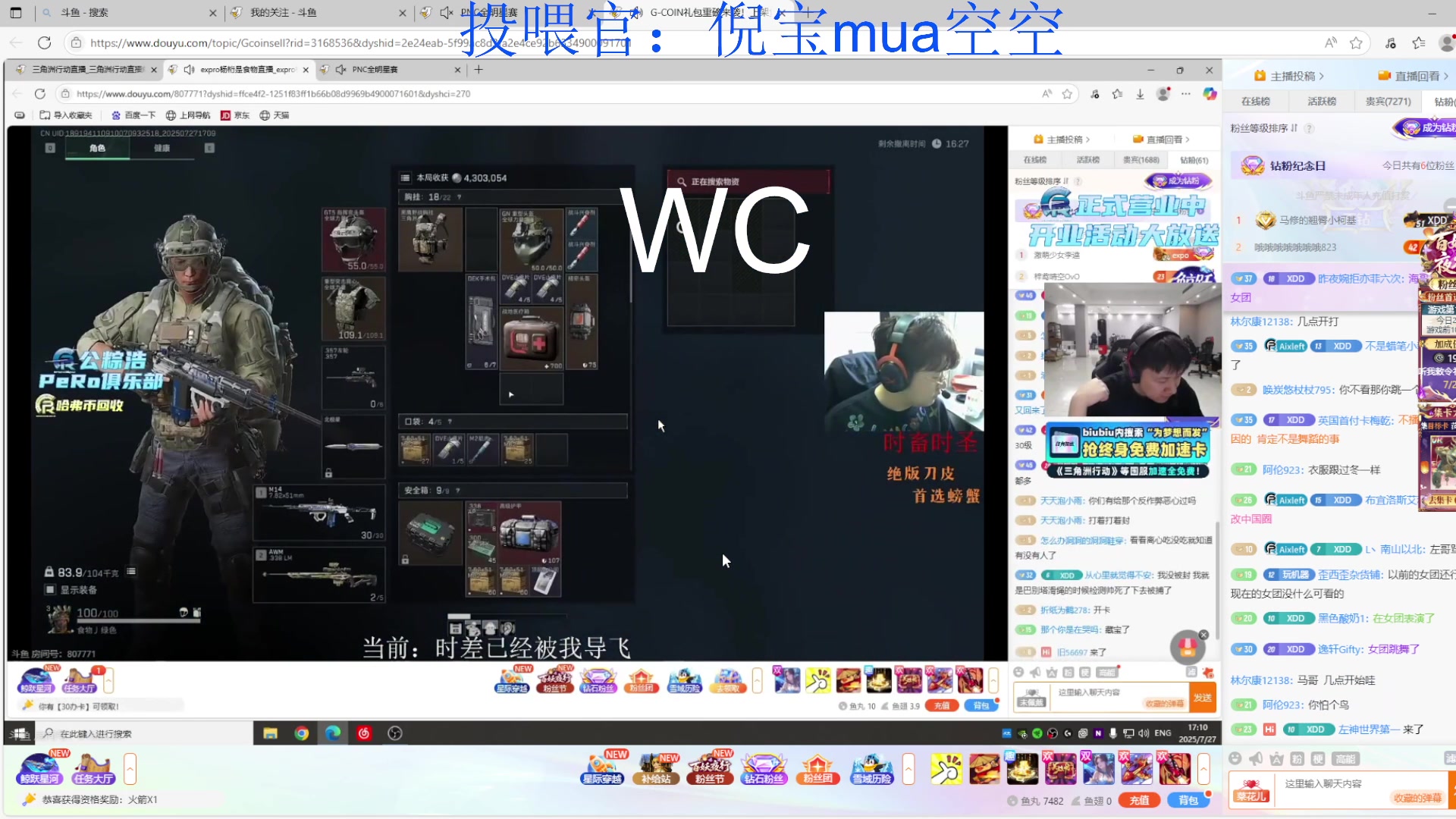Open the 任务大厅 task hall icon in the outer player bar
1456x819 pixels.
point(93,769)
